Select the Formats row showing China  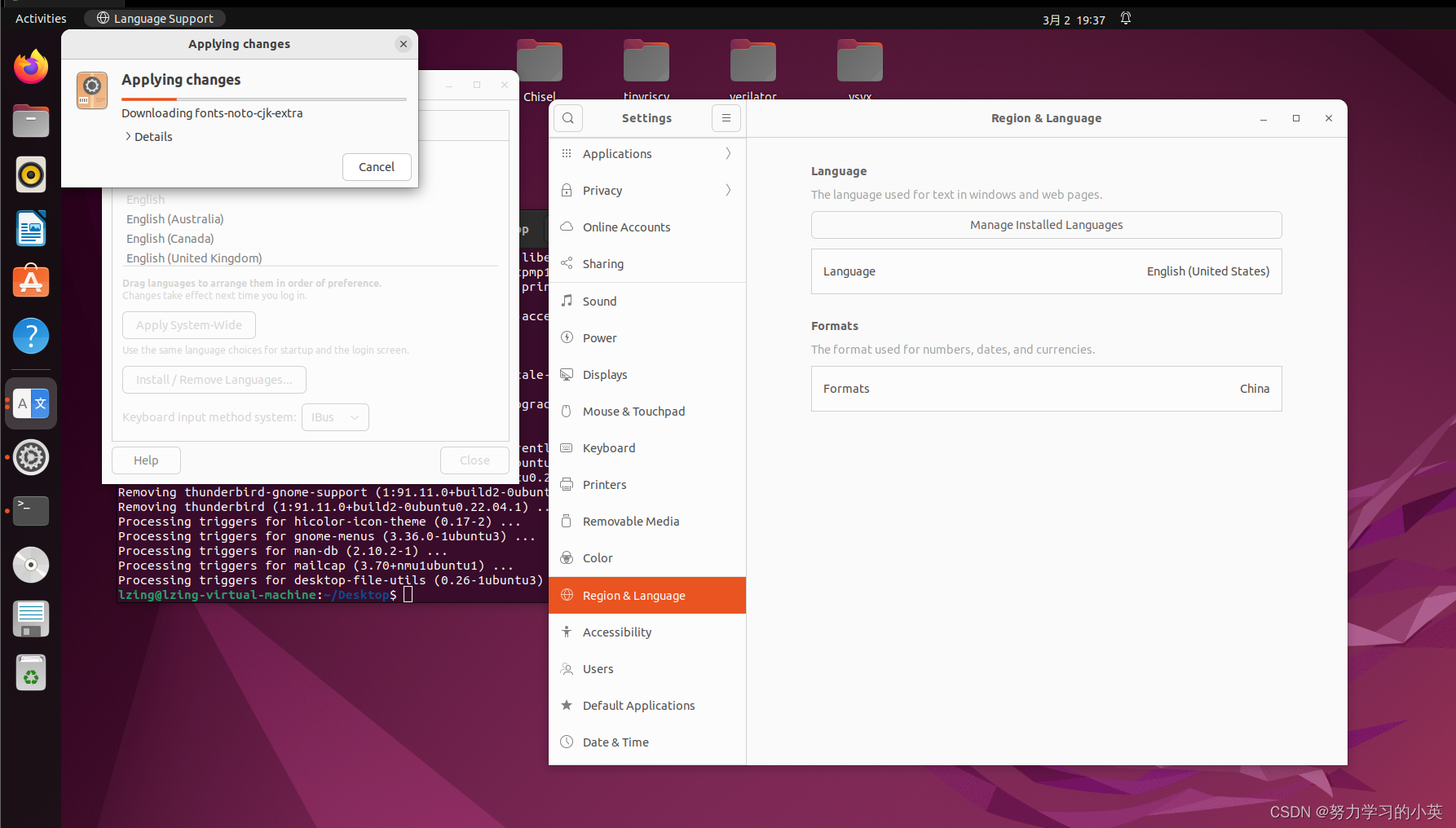1046,389
